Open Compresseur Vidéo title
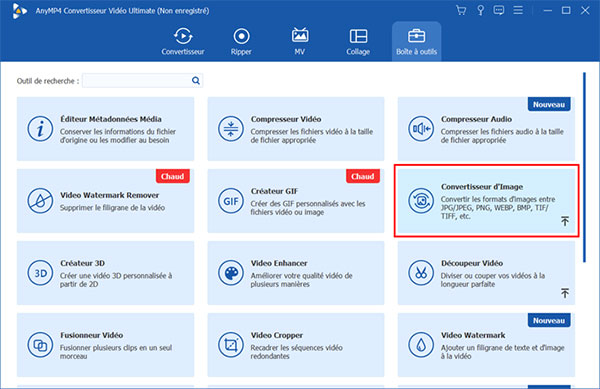 (286, 119)
